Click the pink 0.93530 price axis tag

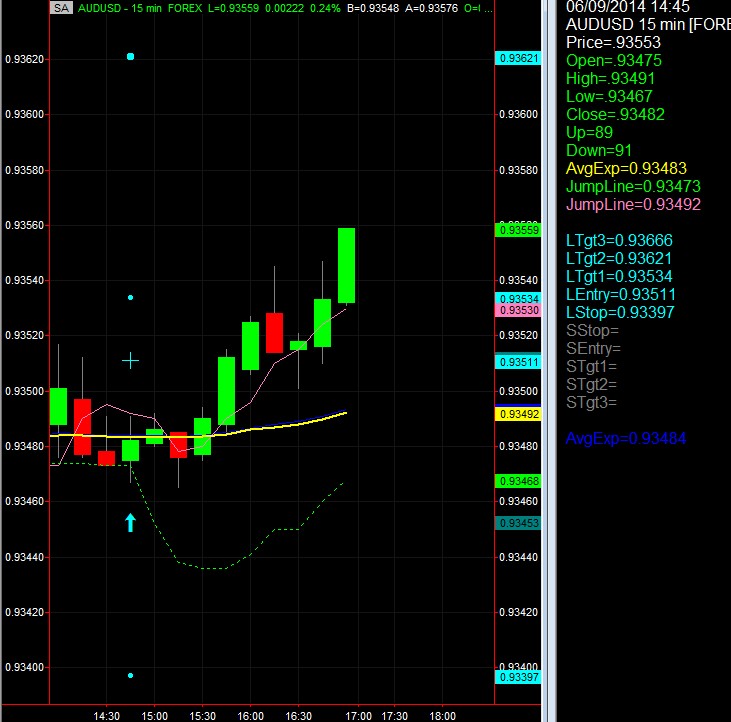coord(518,310)
